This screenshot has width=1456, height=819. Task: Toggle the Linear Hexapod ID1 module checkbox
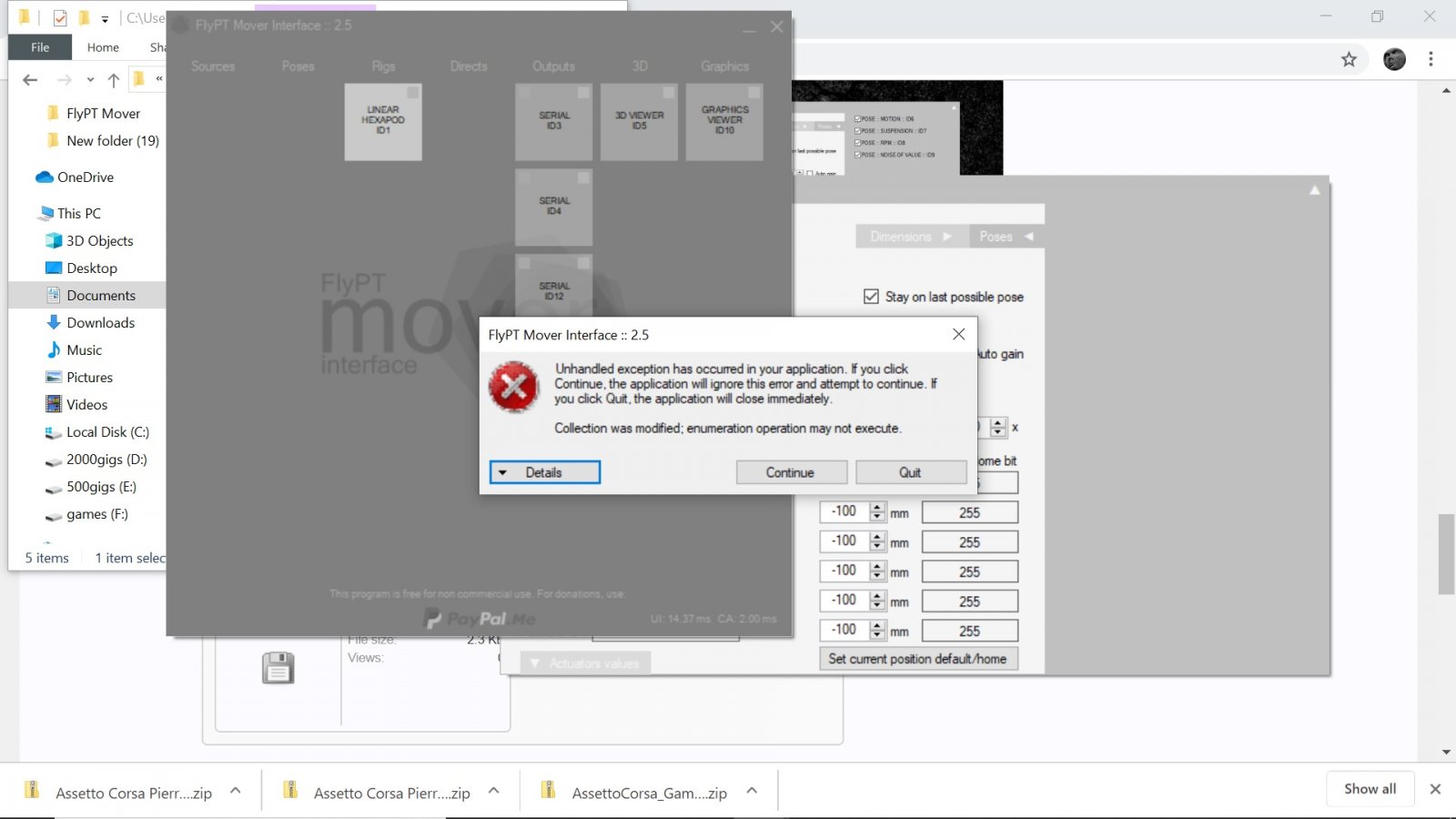click(412, 93)
